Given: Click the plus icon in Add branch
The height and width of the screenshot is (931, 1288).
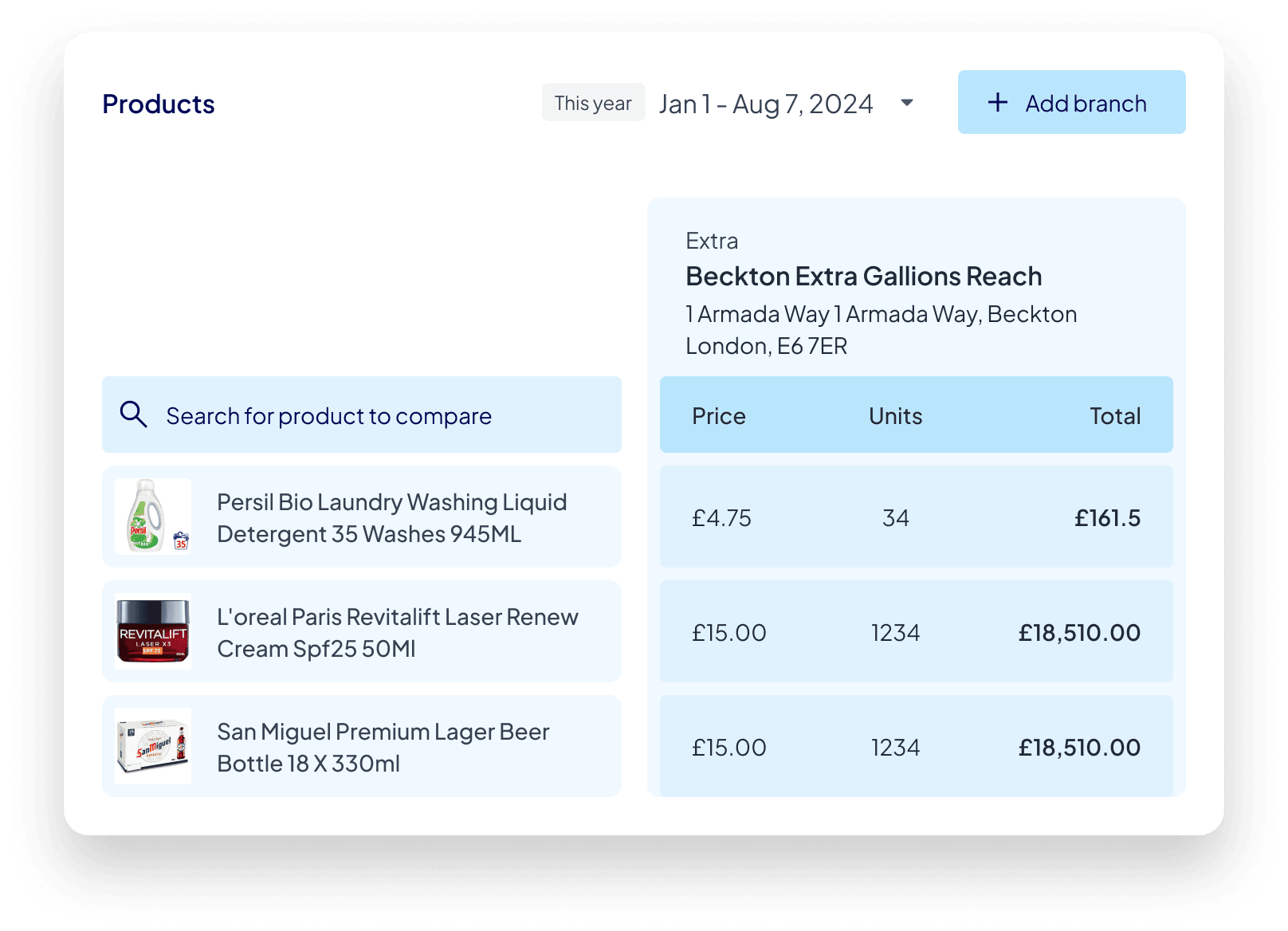Looking at the screenshot, I should (997, 102).
